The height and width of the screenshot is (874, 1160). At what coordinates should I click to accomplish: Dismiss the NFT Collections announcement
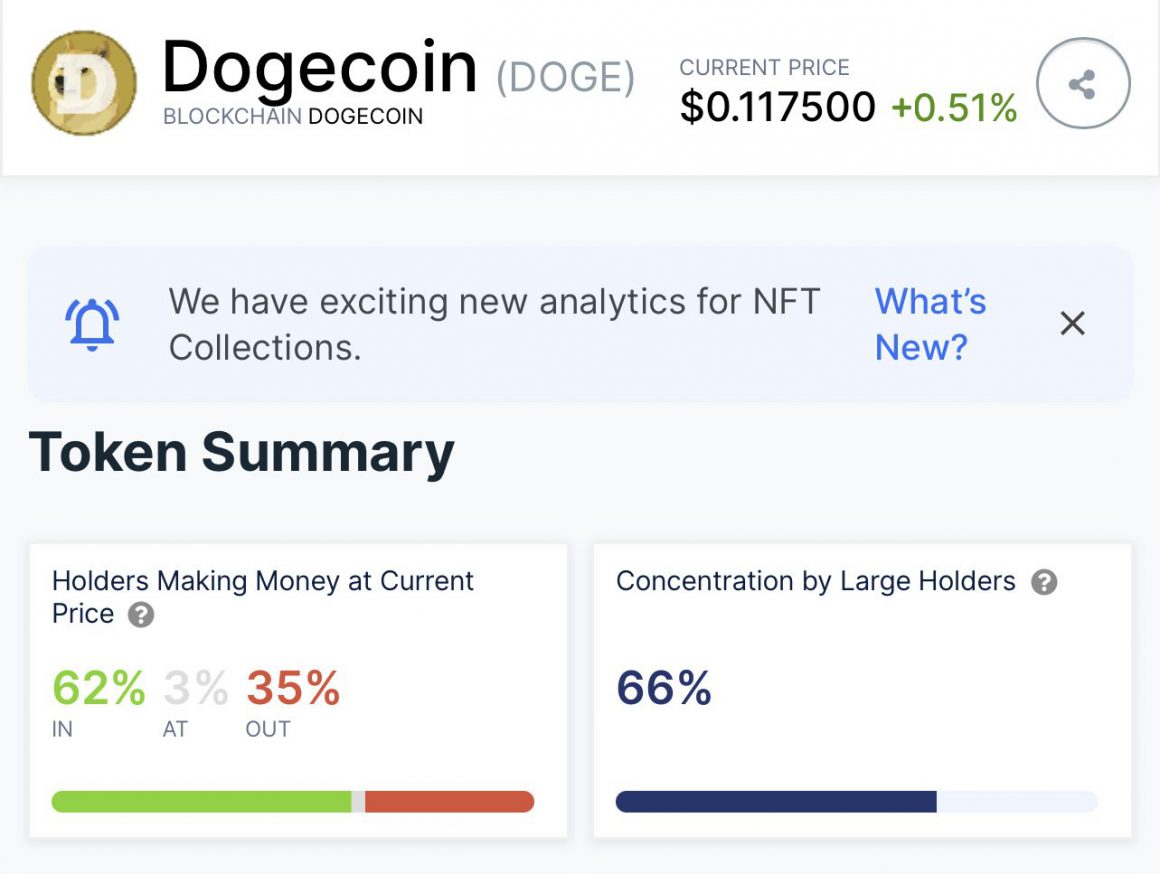pyautogui.click(x=1072, y=323)
